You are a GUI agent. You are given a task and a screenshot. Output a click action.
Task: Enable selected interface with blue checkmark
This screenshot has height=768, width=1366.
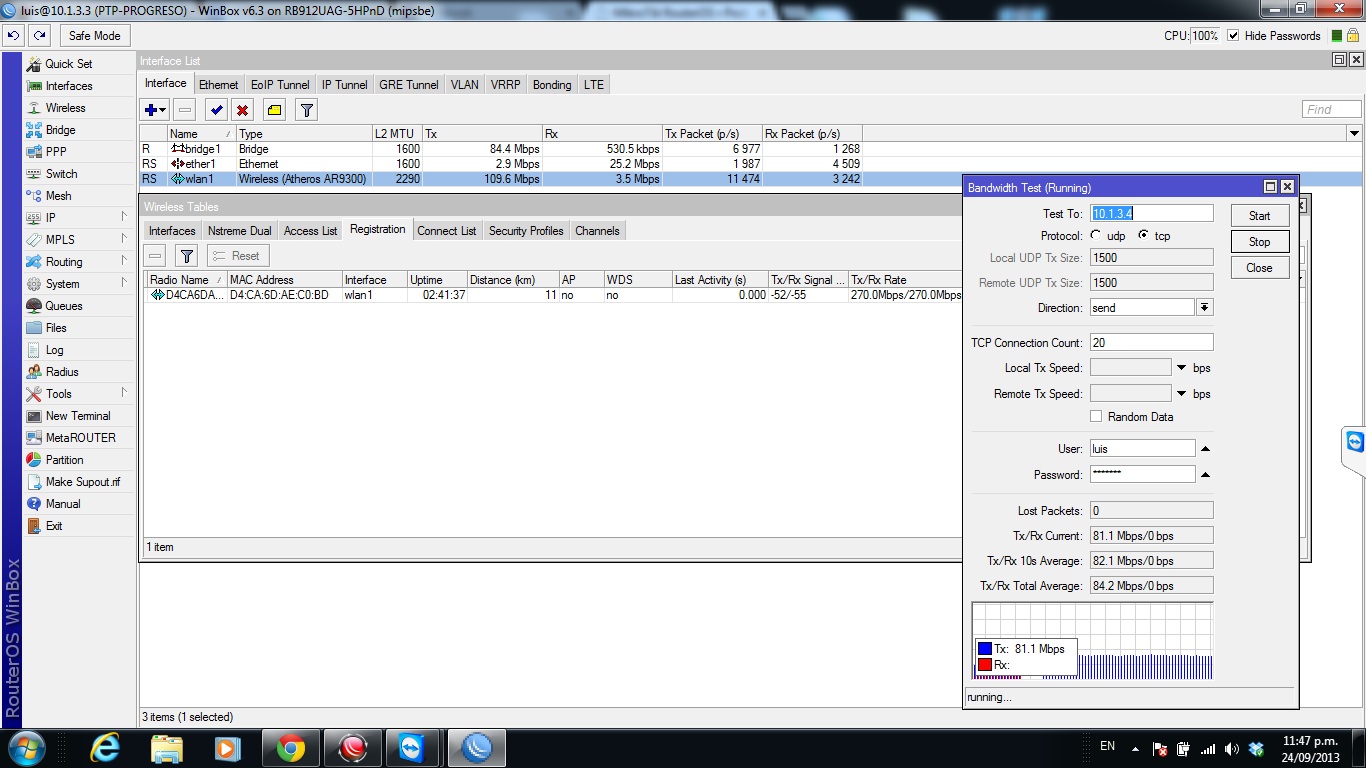click(216, 110)
